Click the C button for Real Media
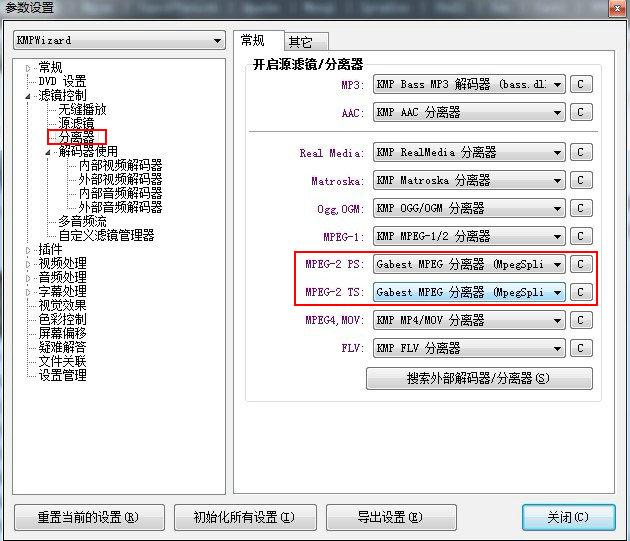This screenshot has height=541, width=630. pyautogui.click(x=581, y=152)
